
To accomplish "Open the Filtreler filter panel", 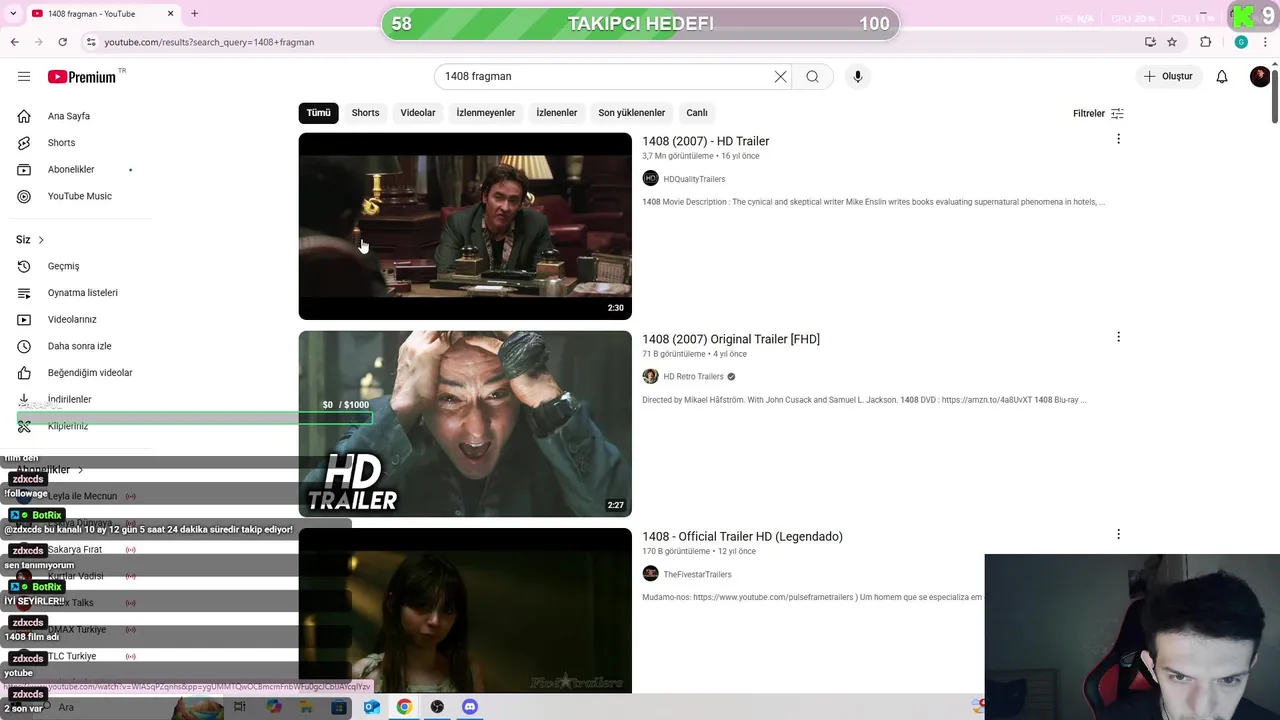I will [1098, 114].
